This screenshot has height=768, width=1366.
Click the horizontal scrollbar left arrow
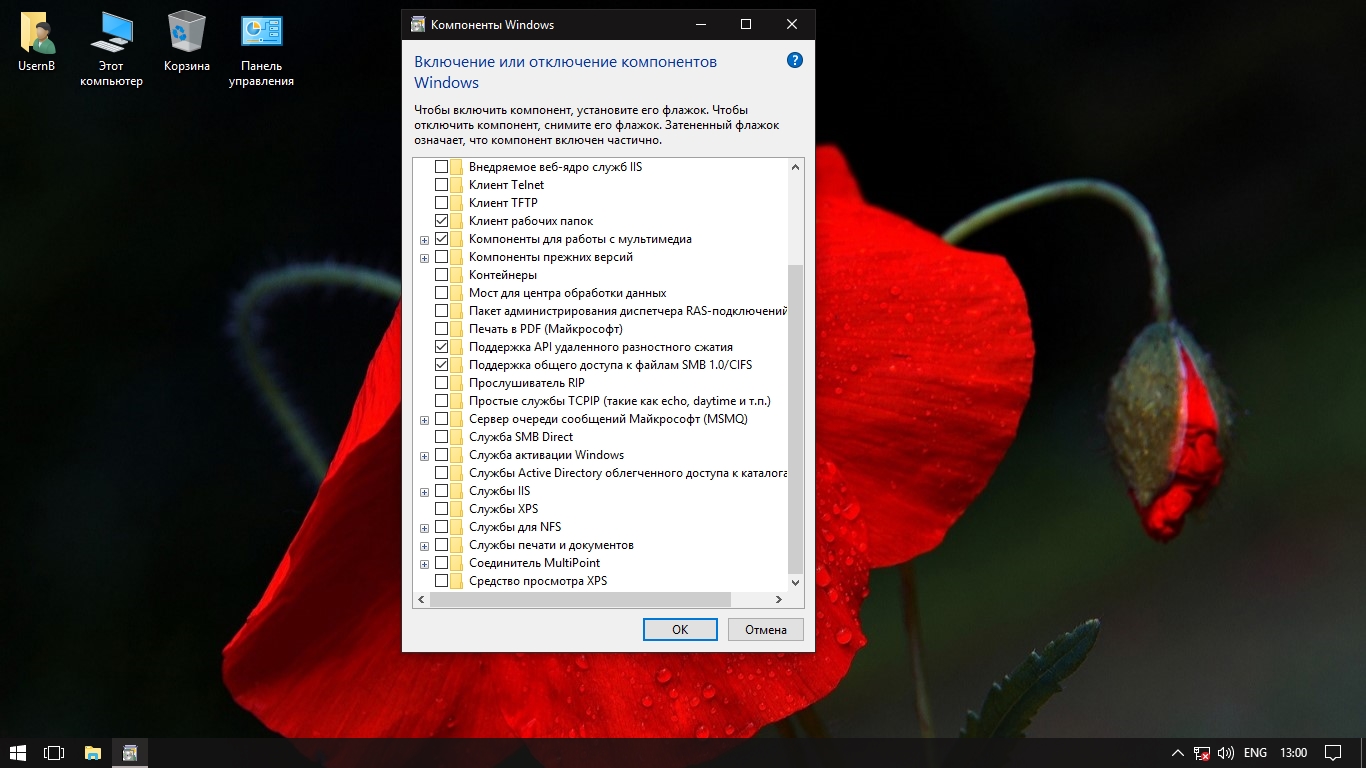[422, 599]
